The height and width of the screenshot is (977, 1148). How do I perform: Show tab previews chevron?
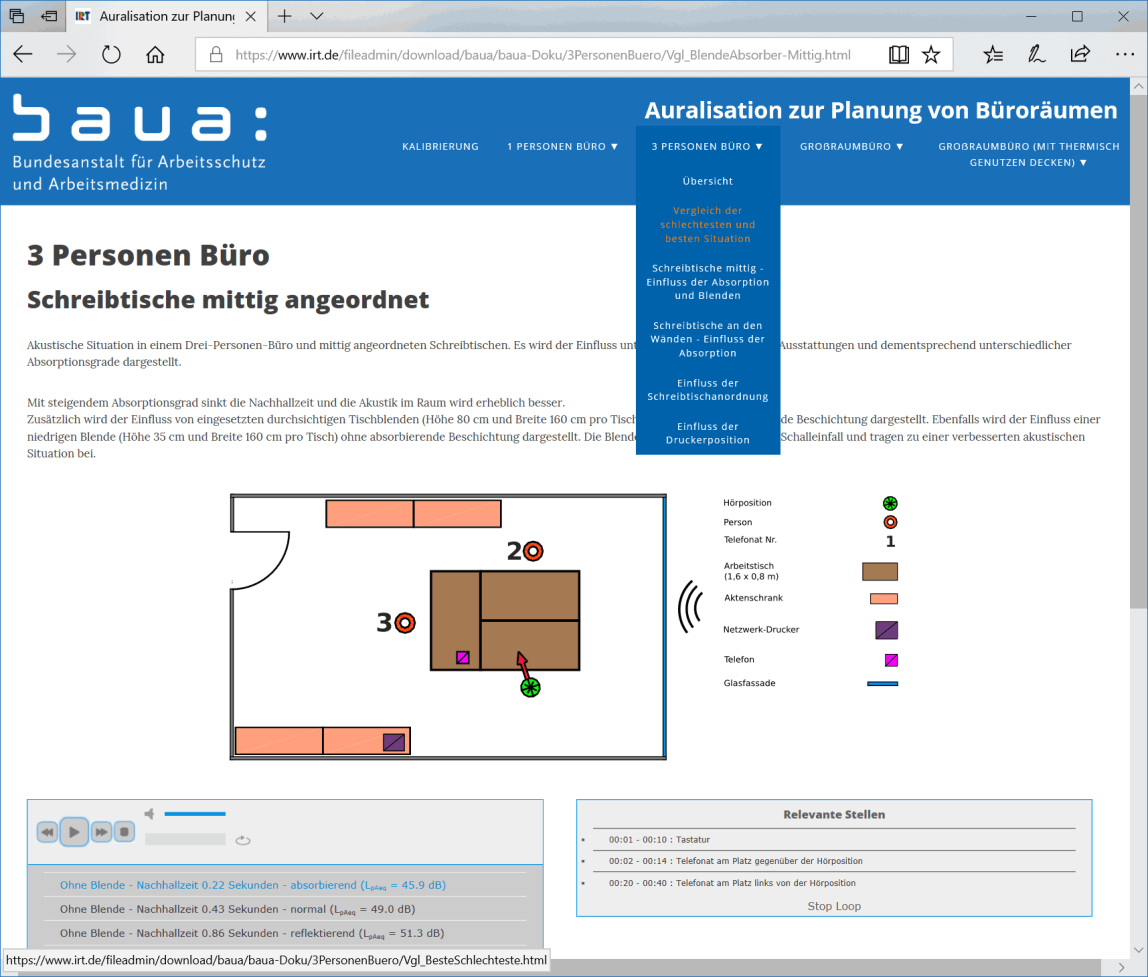316,15
